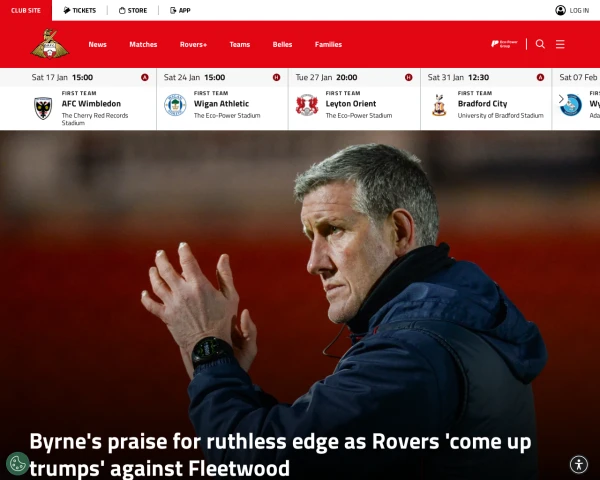Image resolution: width=600 pixels, height=480 pixels.
Task: Click the Doncaster Rovers club crest logo
Action: coord(50,44)
